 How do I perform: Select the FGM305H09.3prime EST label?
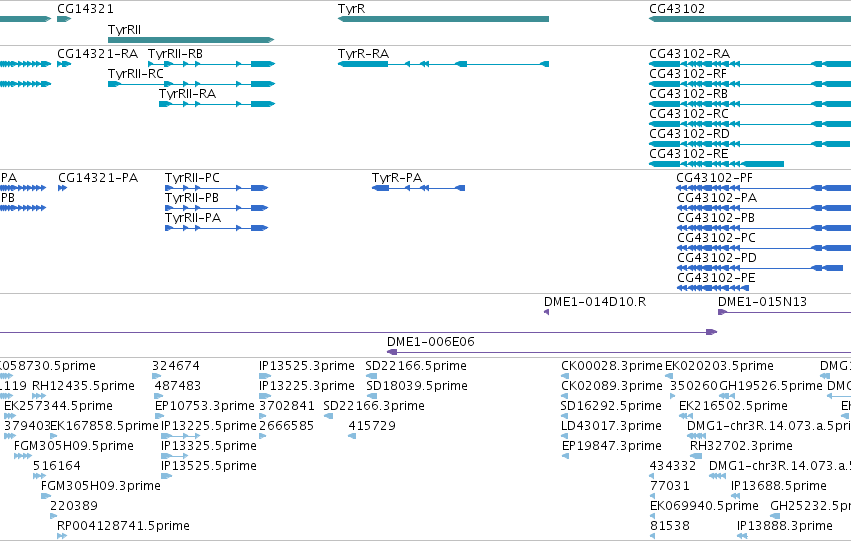click(100, 486)
